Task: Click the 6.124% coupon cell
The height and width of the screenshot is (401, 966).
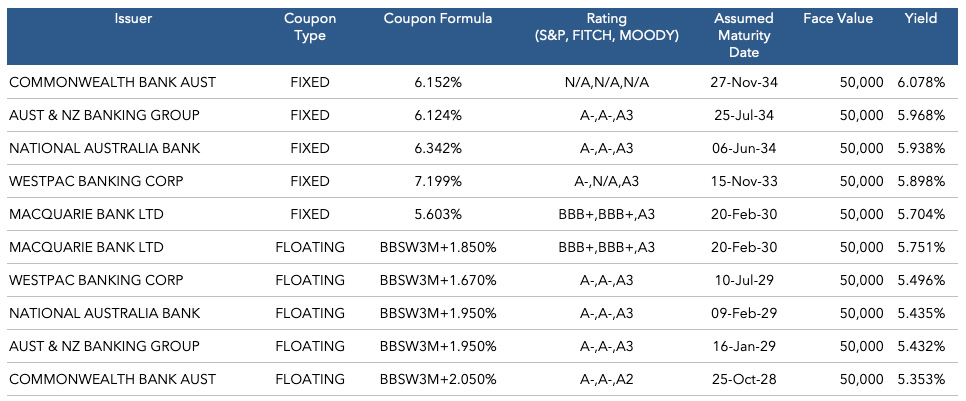Action: click(x=438, y=115)
